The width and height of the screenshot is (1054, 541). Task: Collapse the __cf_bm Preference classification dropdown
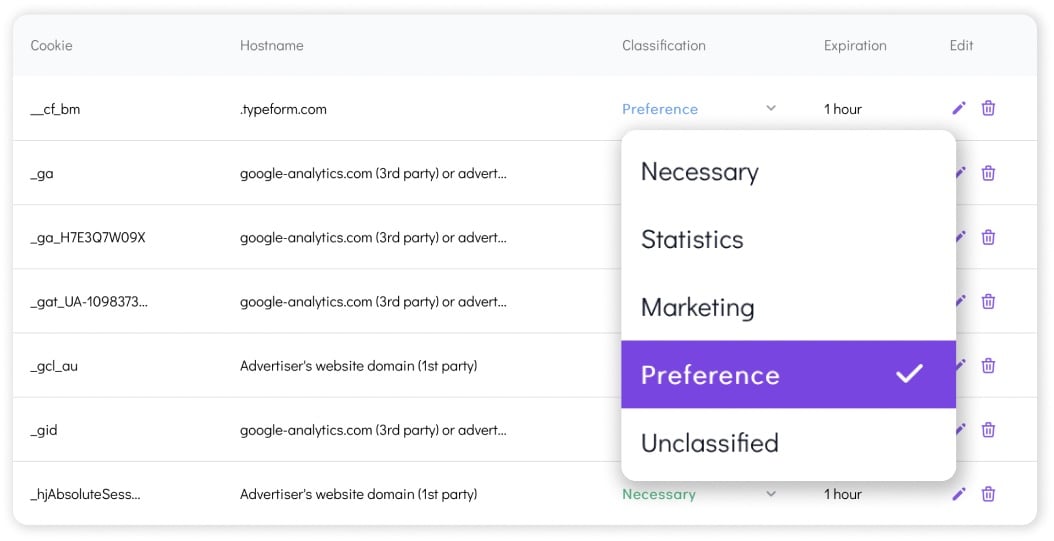[x=770, y=108]
